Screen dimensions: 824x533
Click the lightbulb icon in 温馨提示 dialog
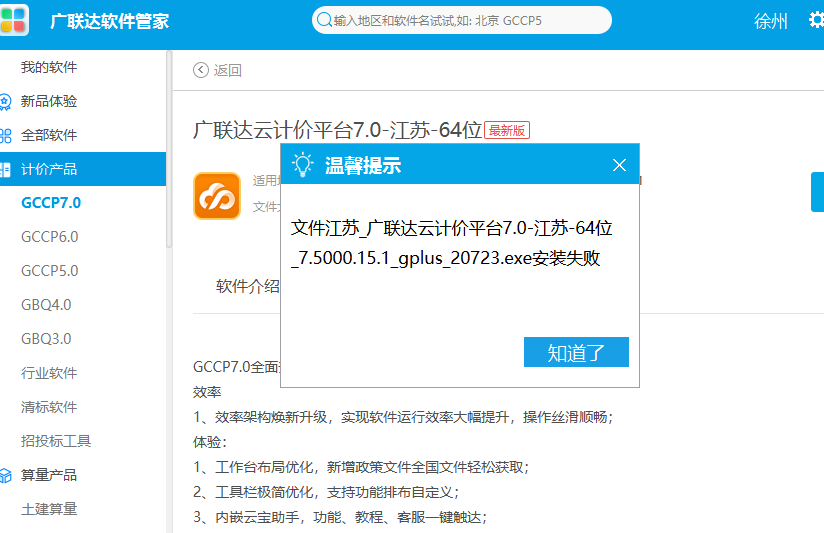pyautogui.click(x=303, y=165)
